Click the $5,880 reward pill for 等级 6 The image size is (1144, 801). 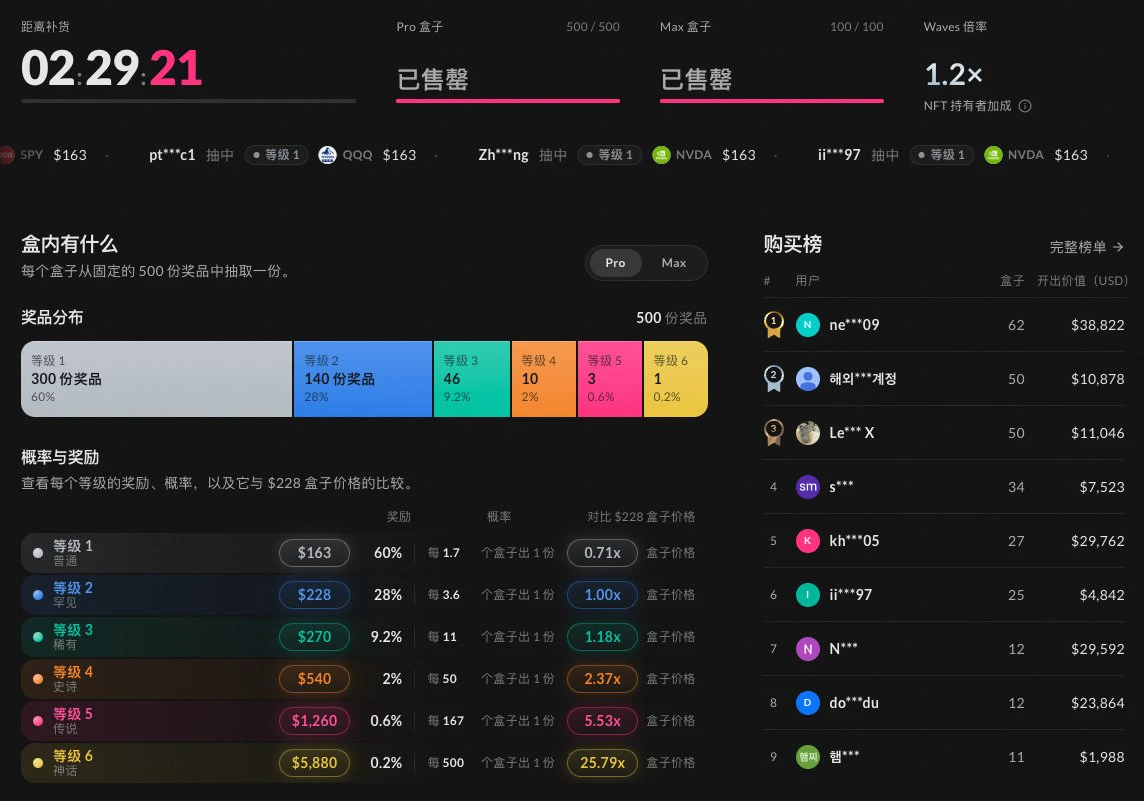point(314,762)
